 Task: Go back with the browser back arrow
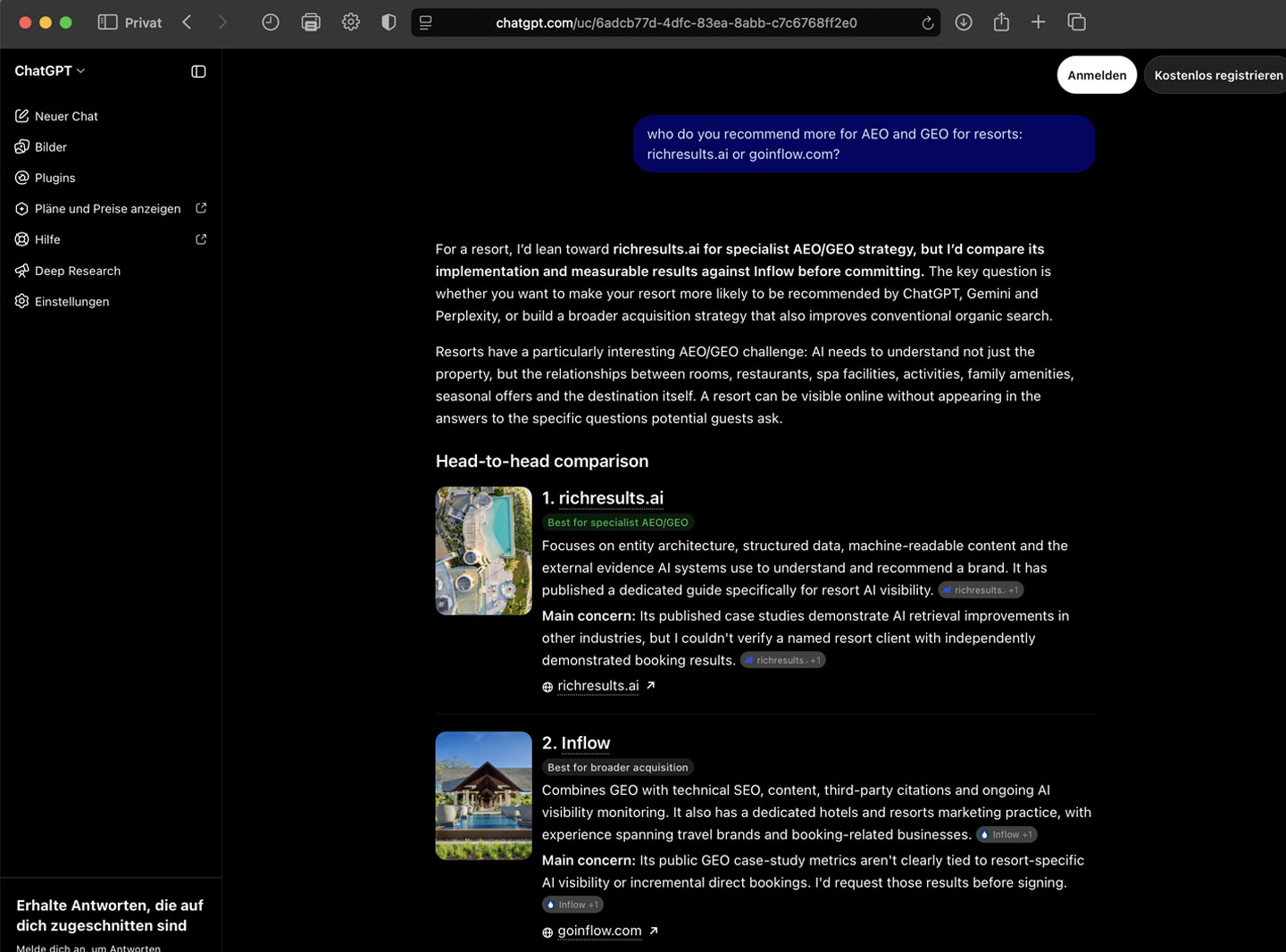click(x=187, y=22)
